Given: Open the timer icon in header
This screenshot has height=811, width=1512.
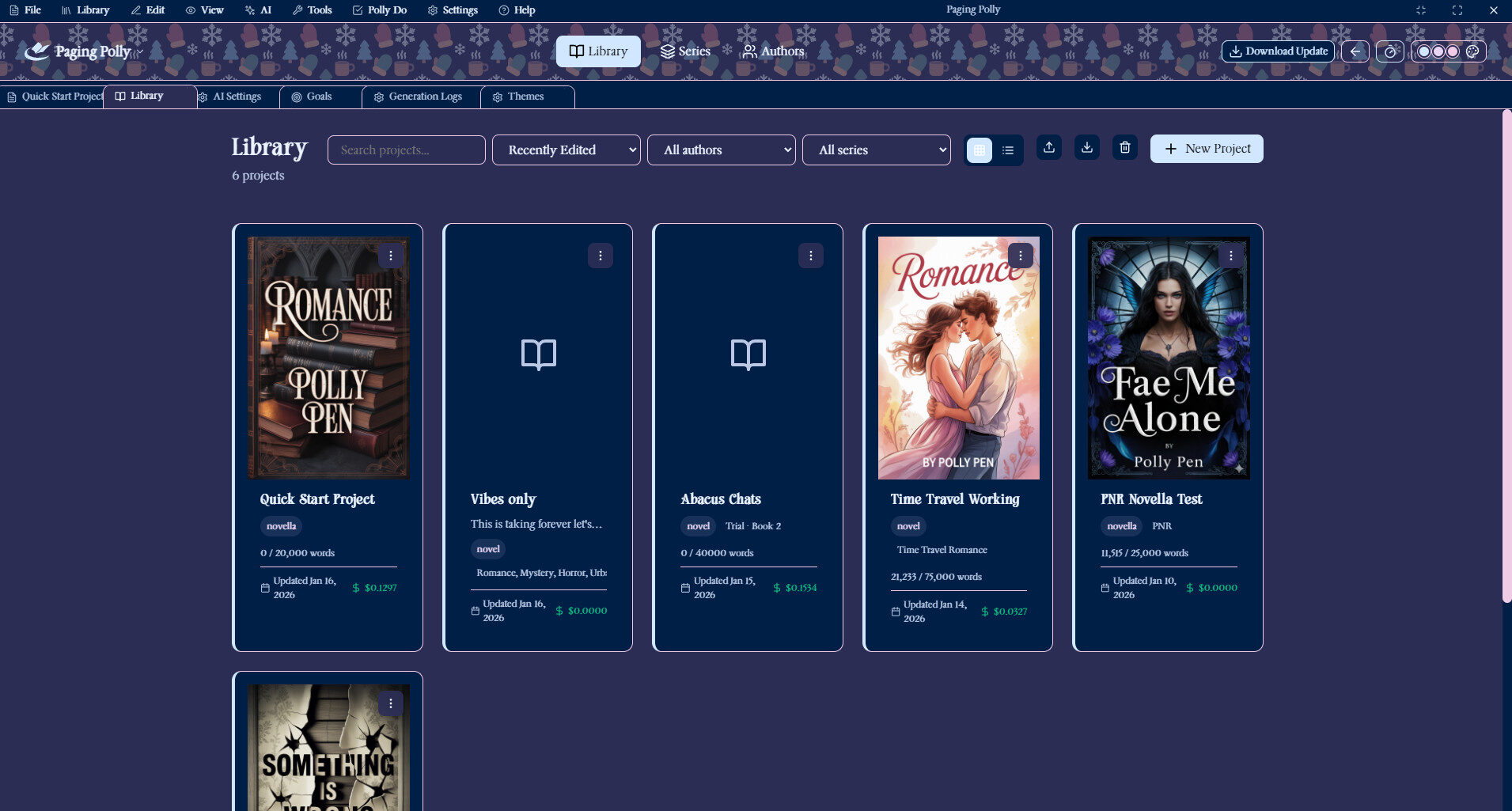Looking at the screenshot, I should click(1389, 51).
